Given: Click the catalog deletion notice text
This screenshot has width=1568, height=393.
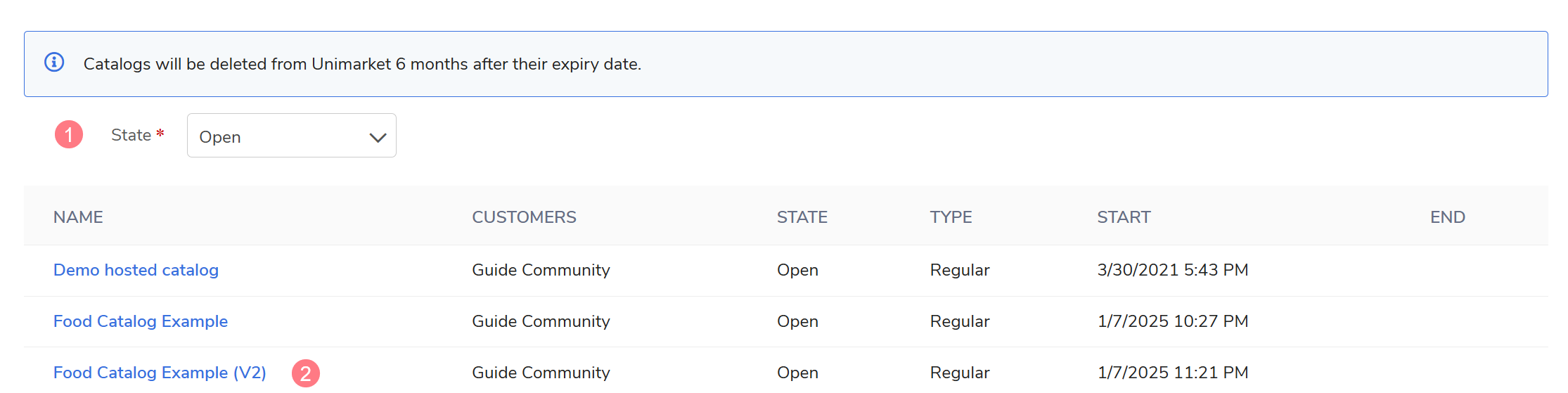Looking at the screenshot, I should point(362,64).
